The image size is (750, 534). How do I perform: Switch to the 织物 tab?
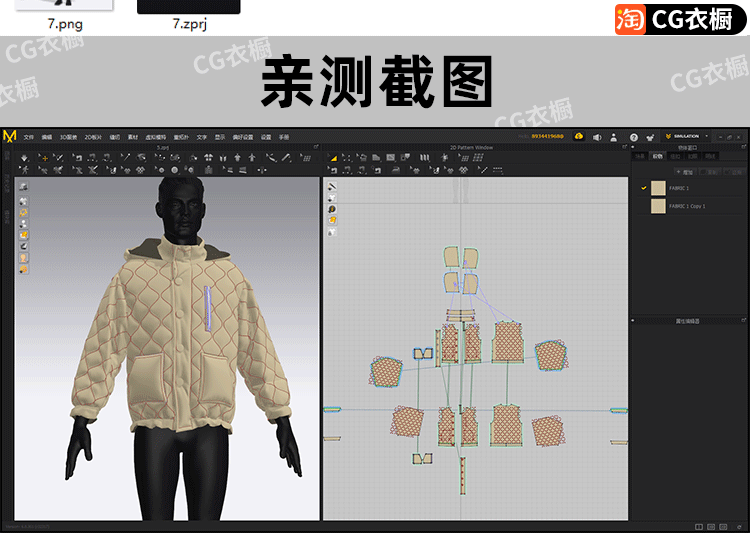pyautogui.click(x=658, y=156)
